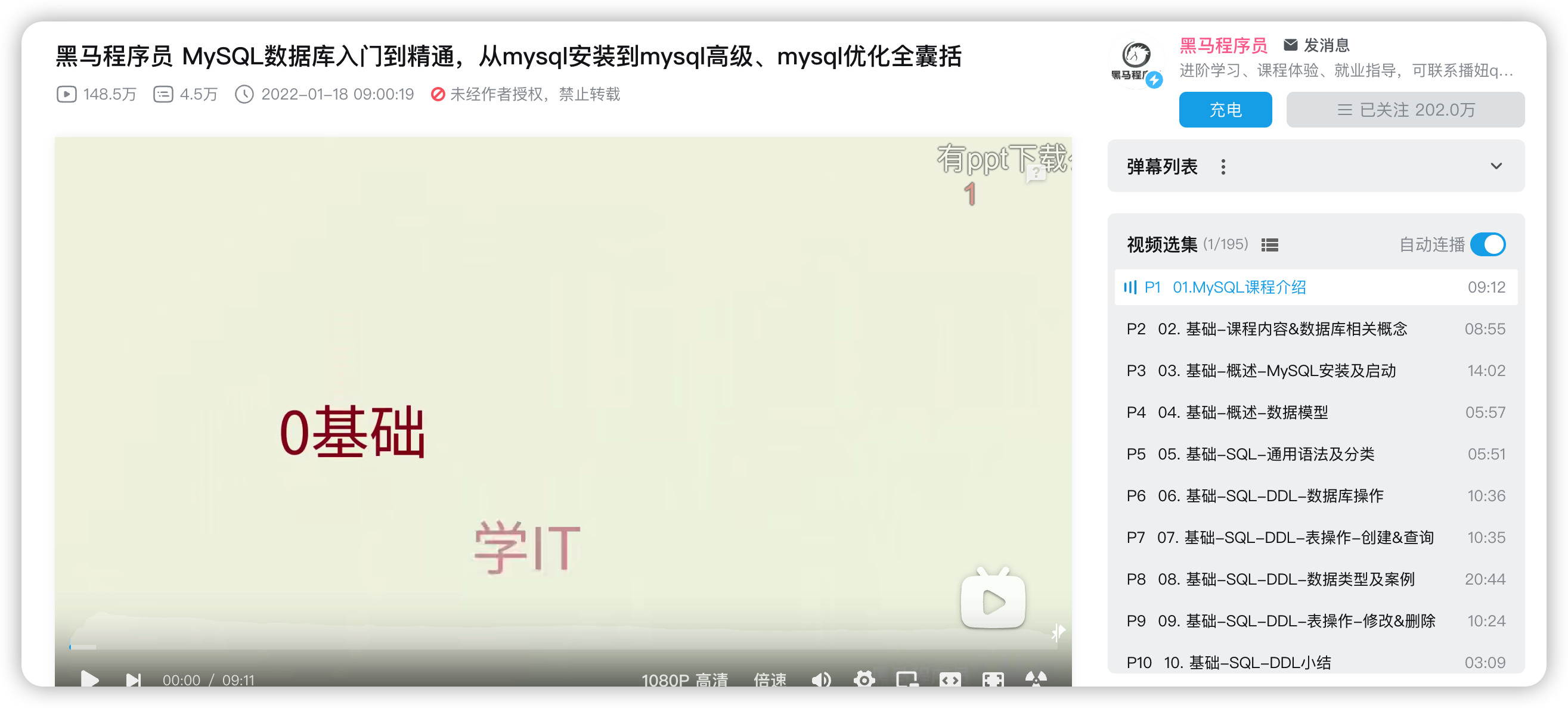Click the large Bilibili TV play overlay
The height and width of the screenshot is (708, 1568).
point(993,598)
